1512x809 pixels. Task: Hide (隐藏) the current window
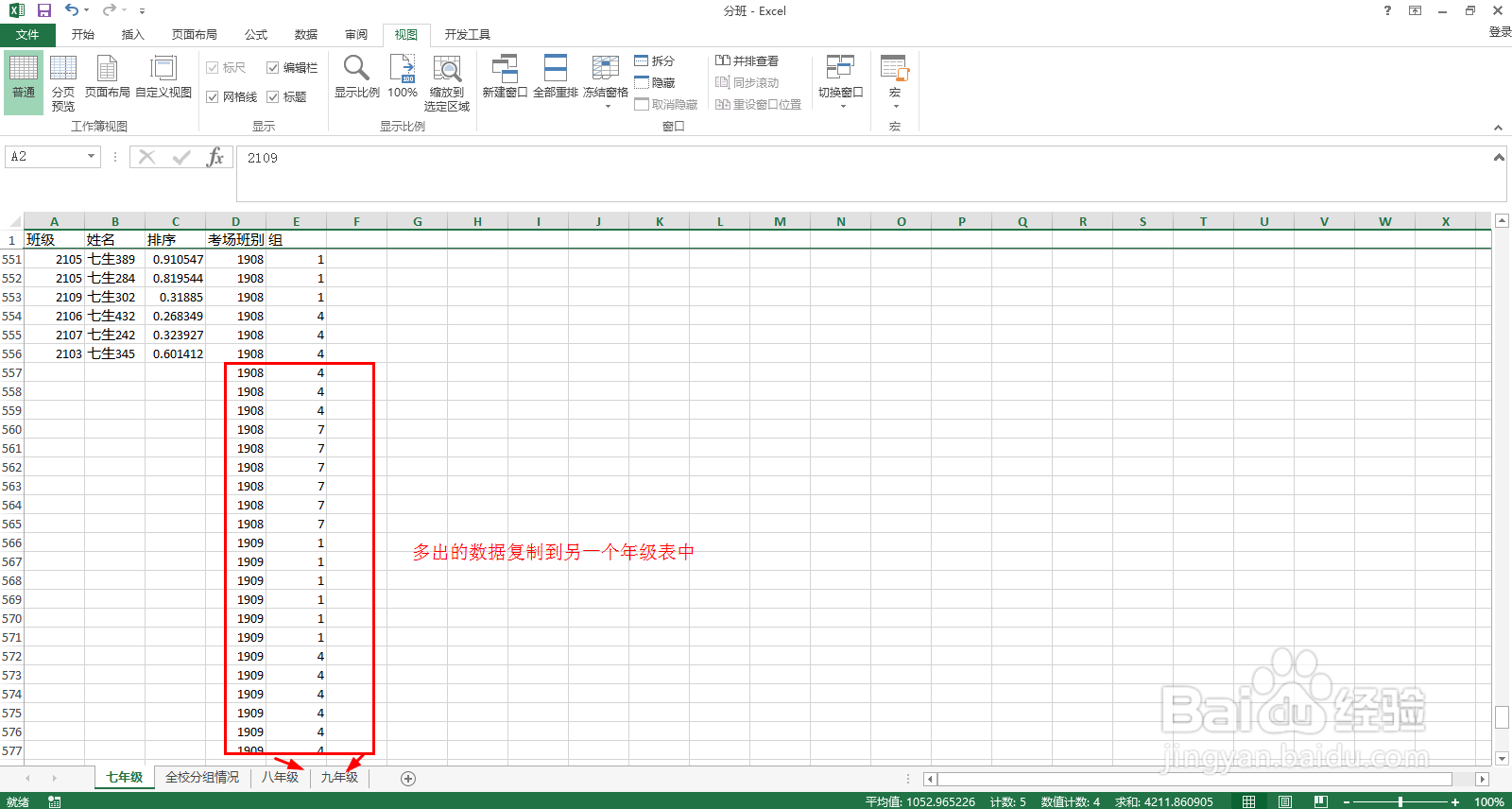tap(655, 82)
